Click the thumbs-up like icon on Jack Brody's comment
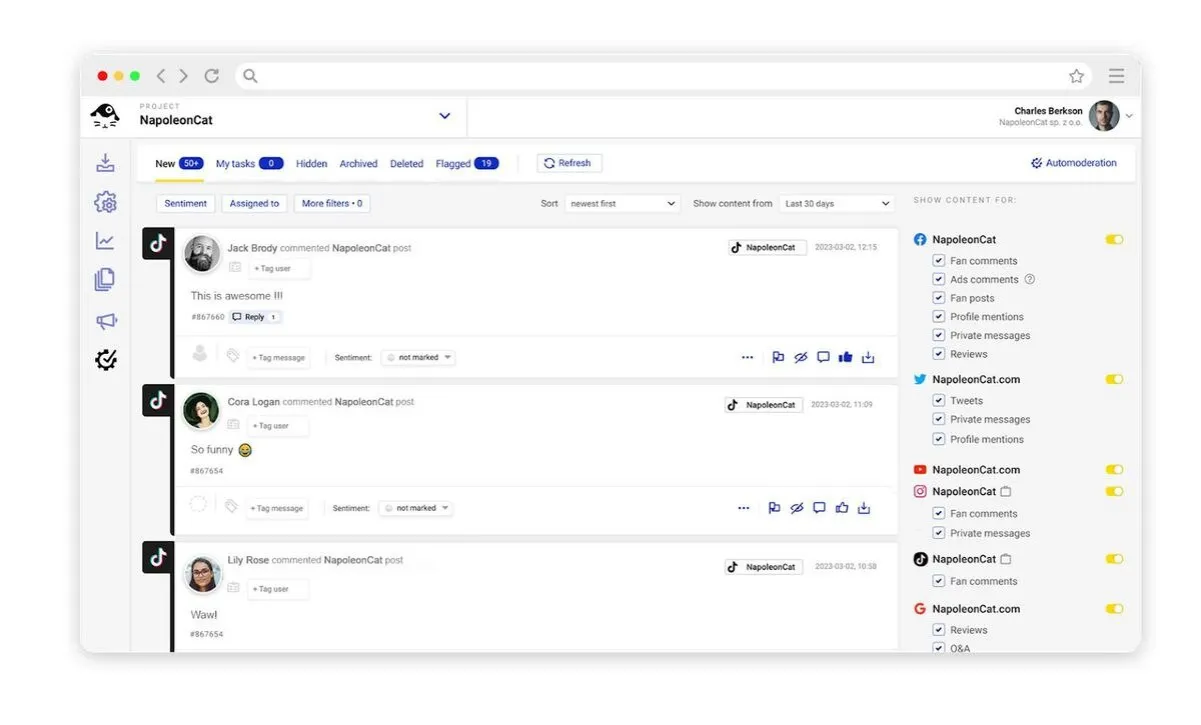The image size is (1201, 725). click(x=845, y=357)
